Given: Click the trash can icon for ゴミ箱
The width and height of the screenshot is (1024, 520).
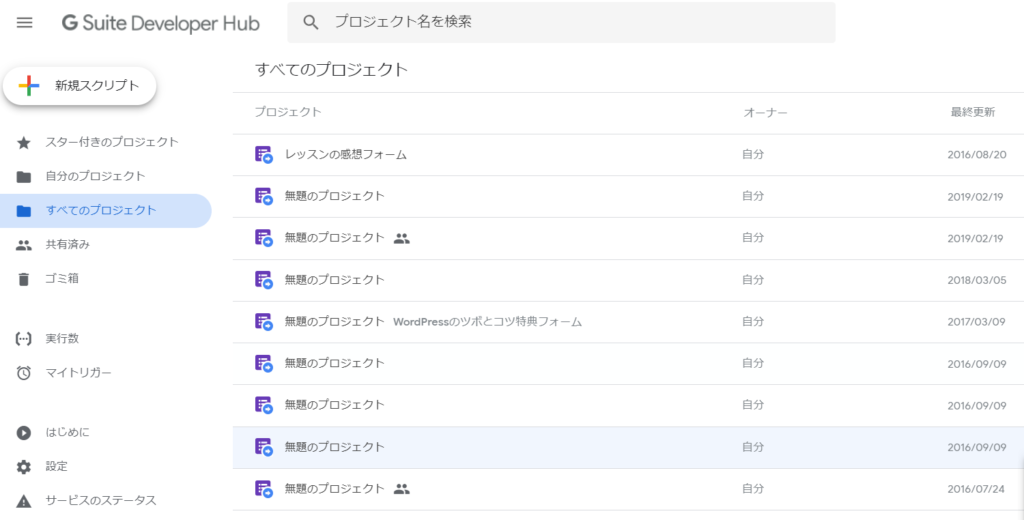Looking at the screenshot, I should 24,279.
